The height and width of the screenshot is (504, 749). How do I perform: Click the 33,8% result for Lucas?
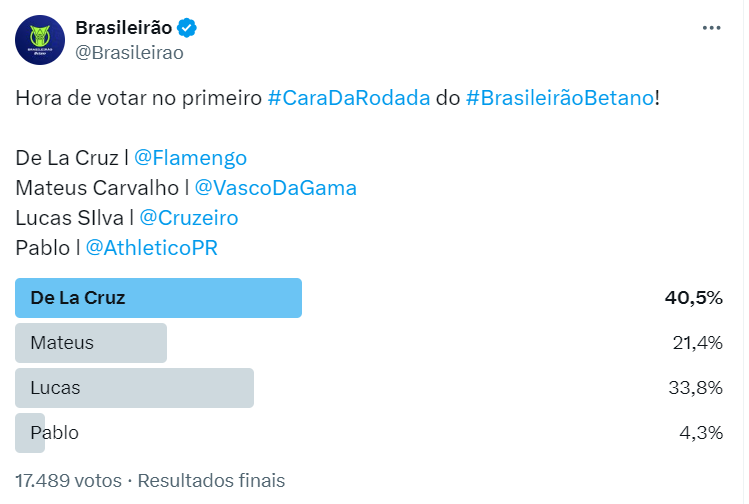click(x=696, y=388)
